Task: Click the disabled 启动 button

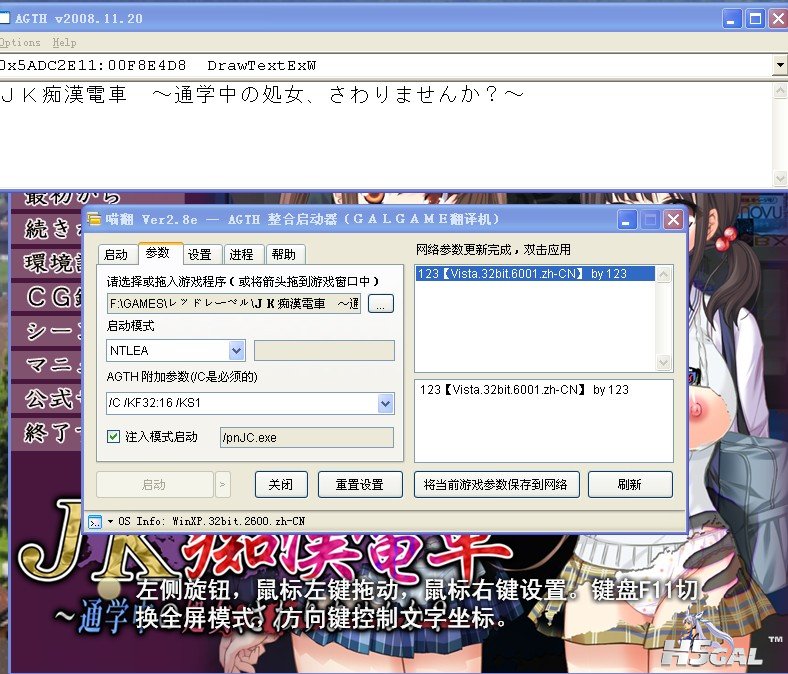Action: point(155,485)
